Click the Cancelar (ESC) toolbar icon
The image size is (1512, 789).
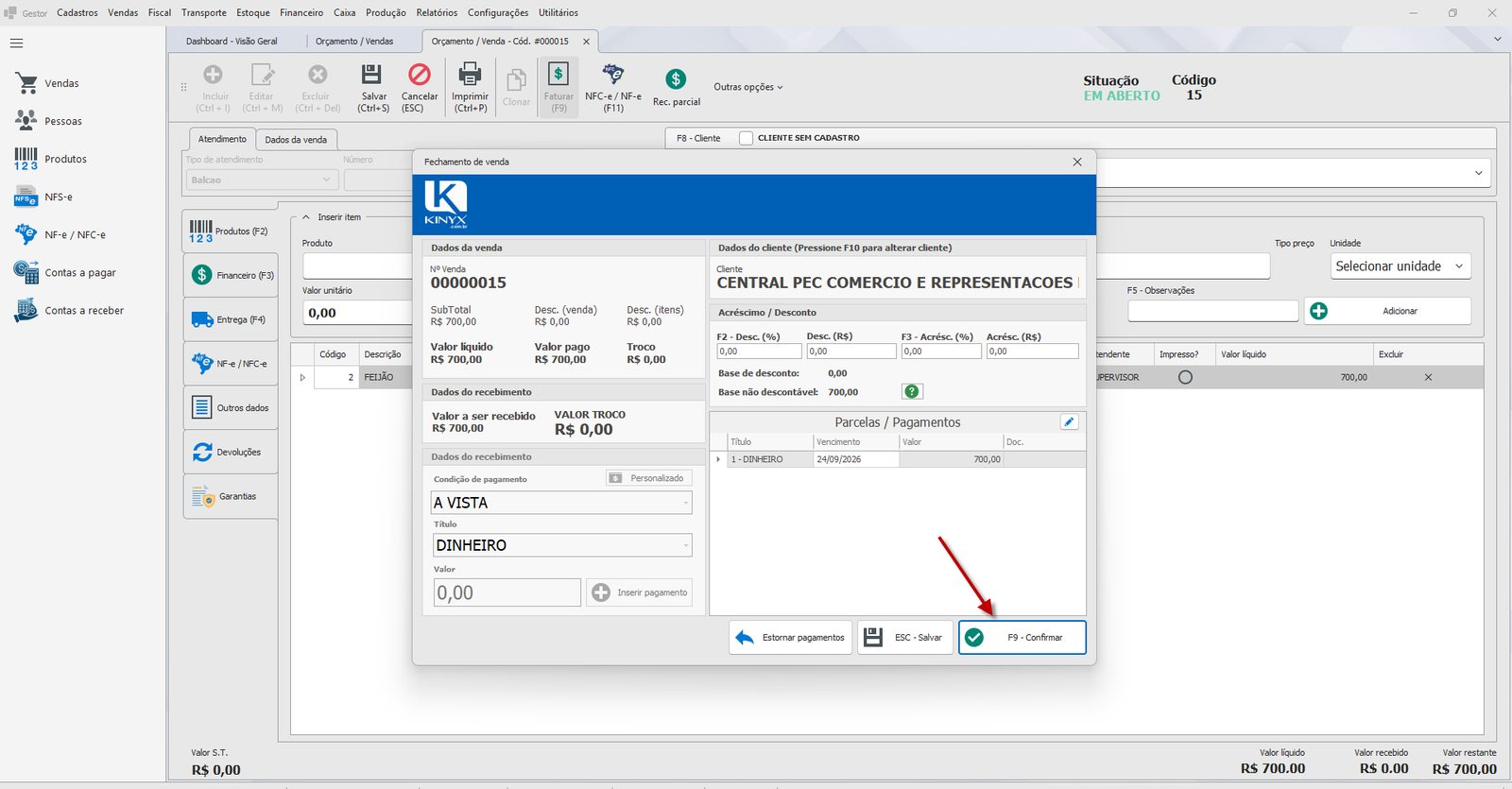[419, 75]
